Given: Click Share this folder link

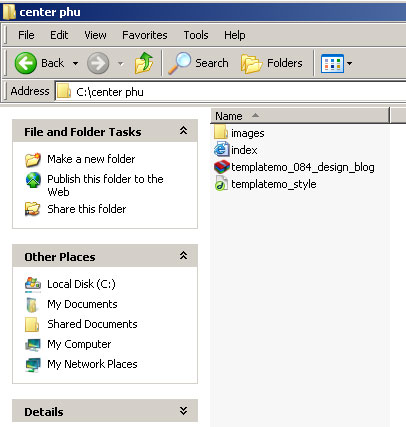Looking at the screenshot, I should point(87,209).
